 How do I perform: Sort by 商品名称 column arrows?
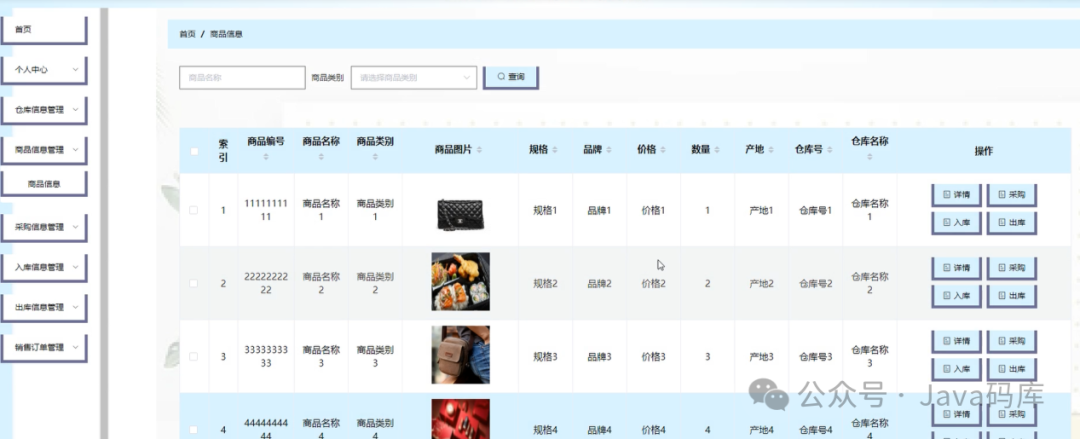(x=321, y=157)
